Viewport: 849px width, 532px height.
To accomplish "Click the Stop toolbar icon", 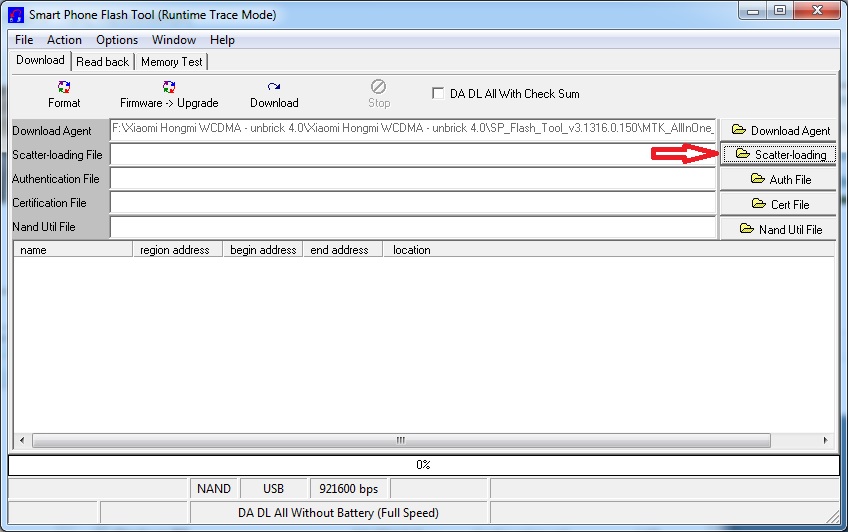I will tap(378, 88).
